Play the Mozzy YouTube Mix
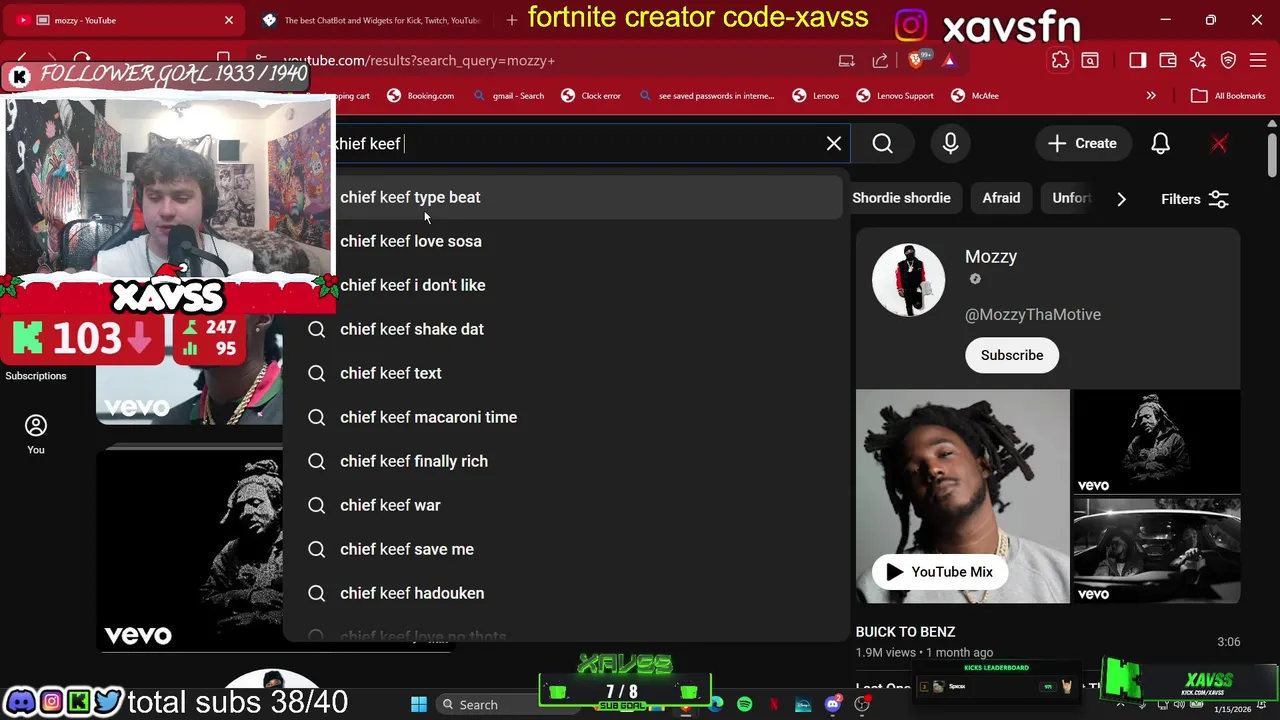The image size is (1280, 720). [x=938, y=572]
